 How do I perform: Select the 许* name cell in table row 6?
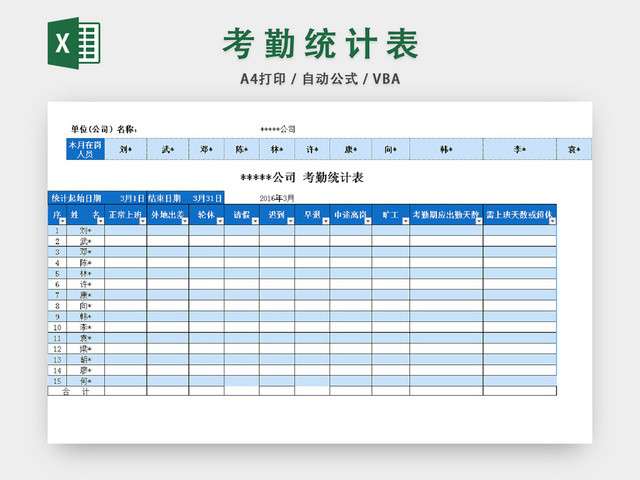(x=85, y=284)
